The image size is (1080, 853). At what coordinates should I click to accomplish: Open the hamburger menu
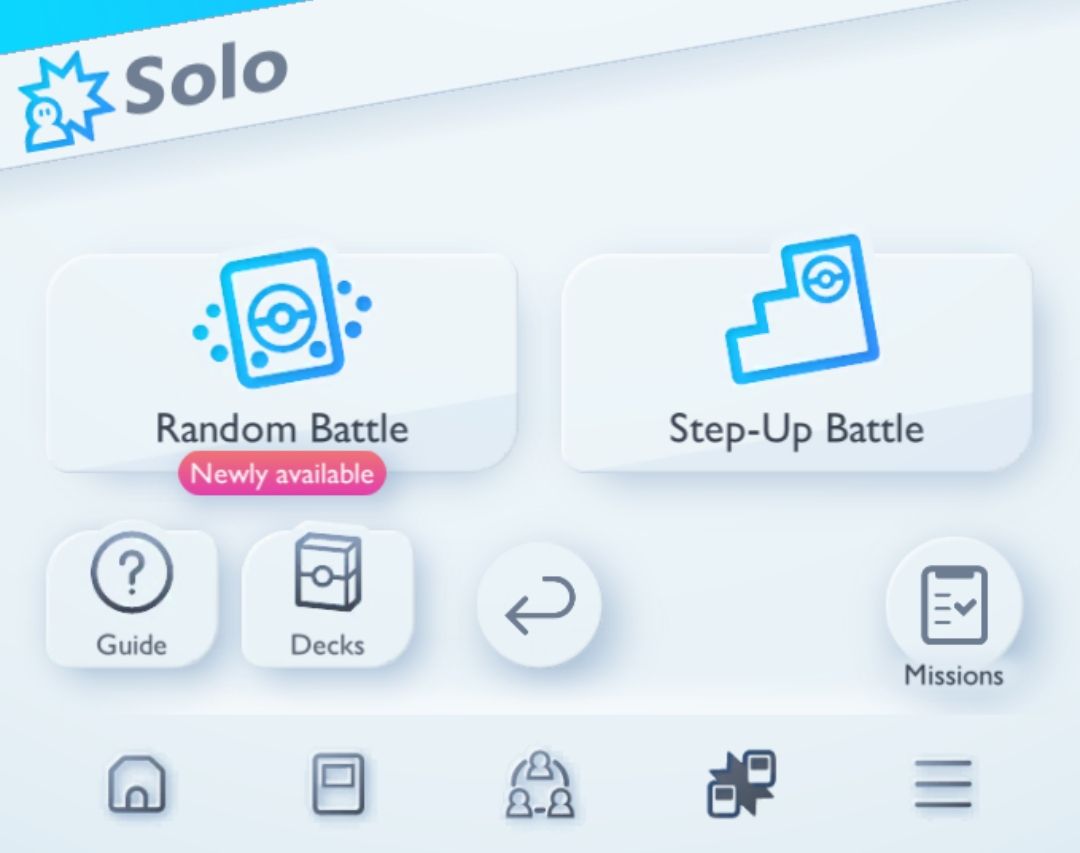[x=943, y=783]
